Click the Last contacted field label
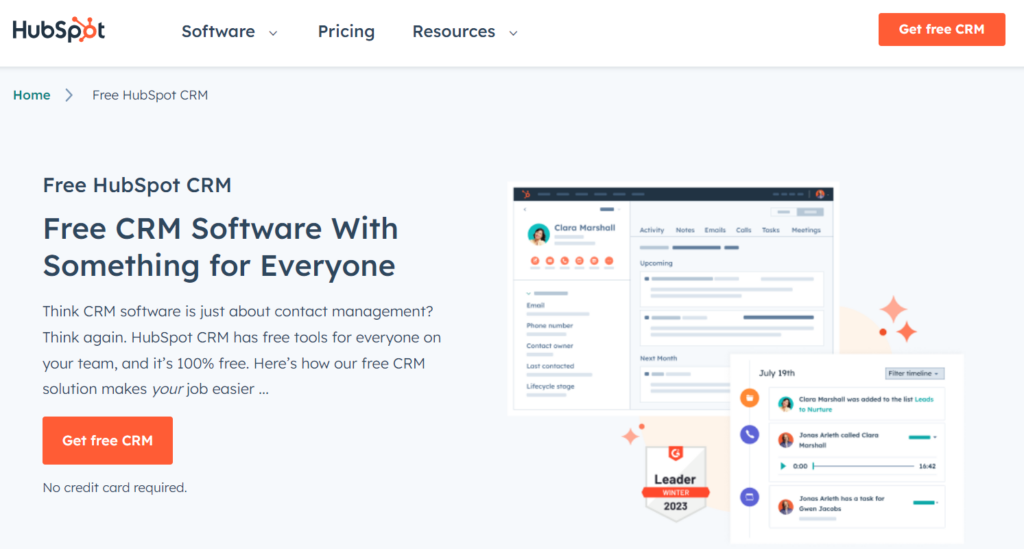 [x=550, y=366]
